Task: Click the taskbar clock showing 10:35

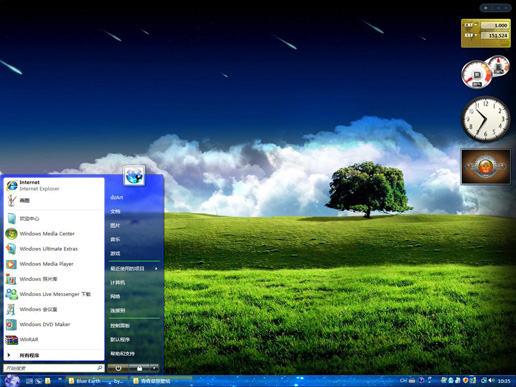Action: coord(504,381)
